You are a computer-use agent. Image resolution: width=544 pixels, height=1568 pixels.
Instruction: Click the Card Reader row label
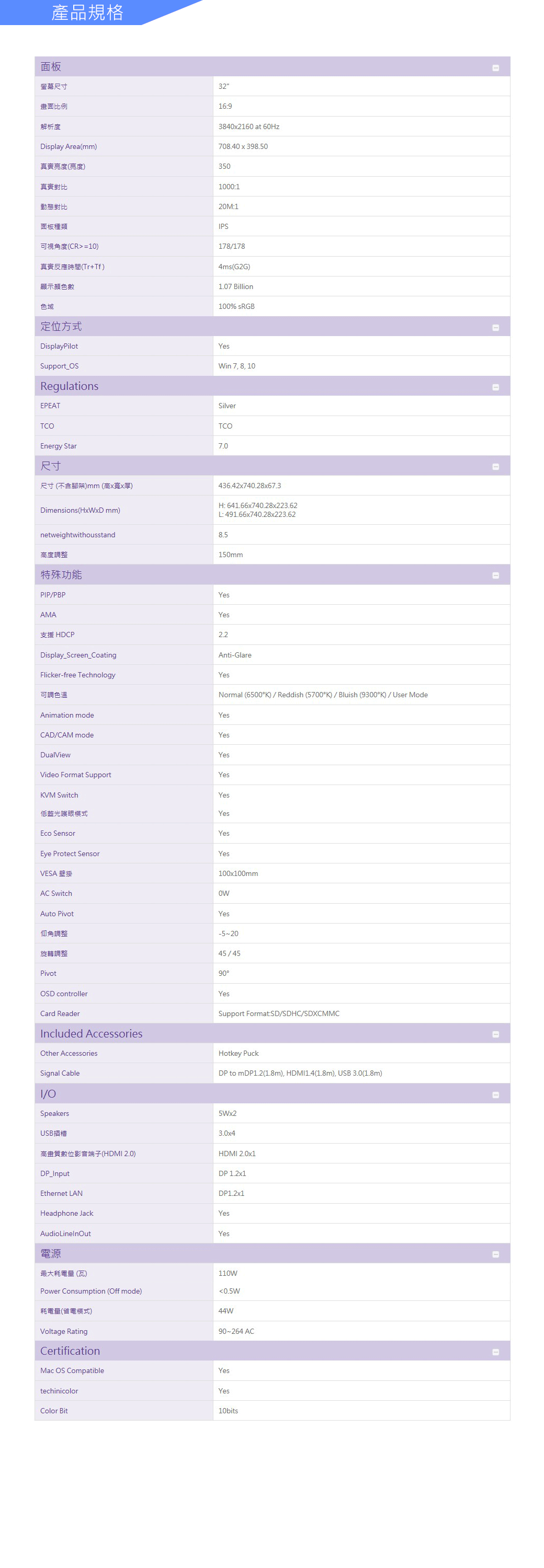point(60,1013)
